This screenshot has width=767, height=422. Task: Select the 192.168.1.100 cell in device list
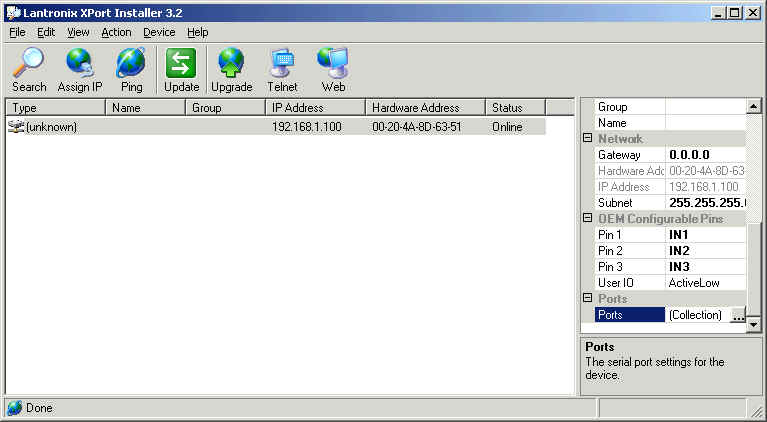(307, 127)
